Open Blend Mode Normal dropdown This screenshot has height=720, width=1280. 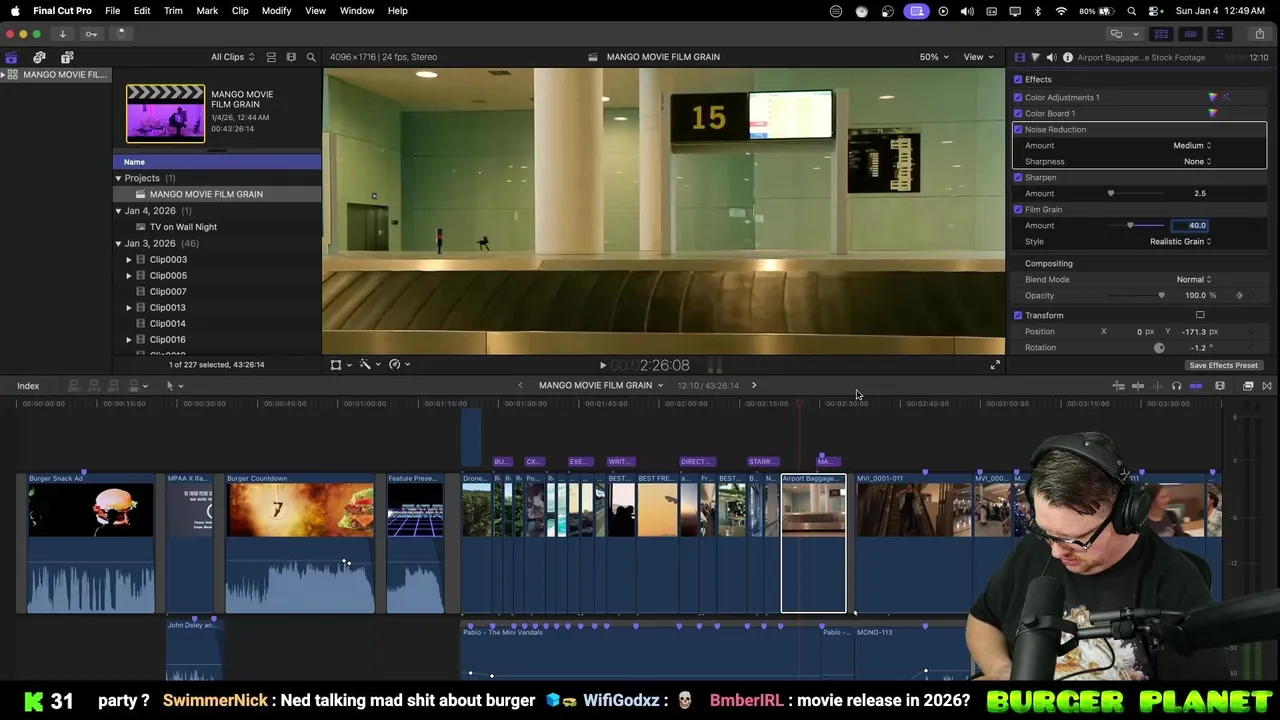pos(1193,280)
